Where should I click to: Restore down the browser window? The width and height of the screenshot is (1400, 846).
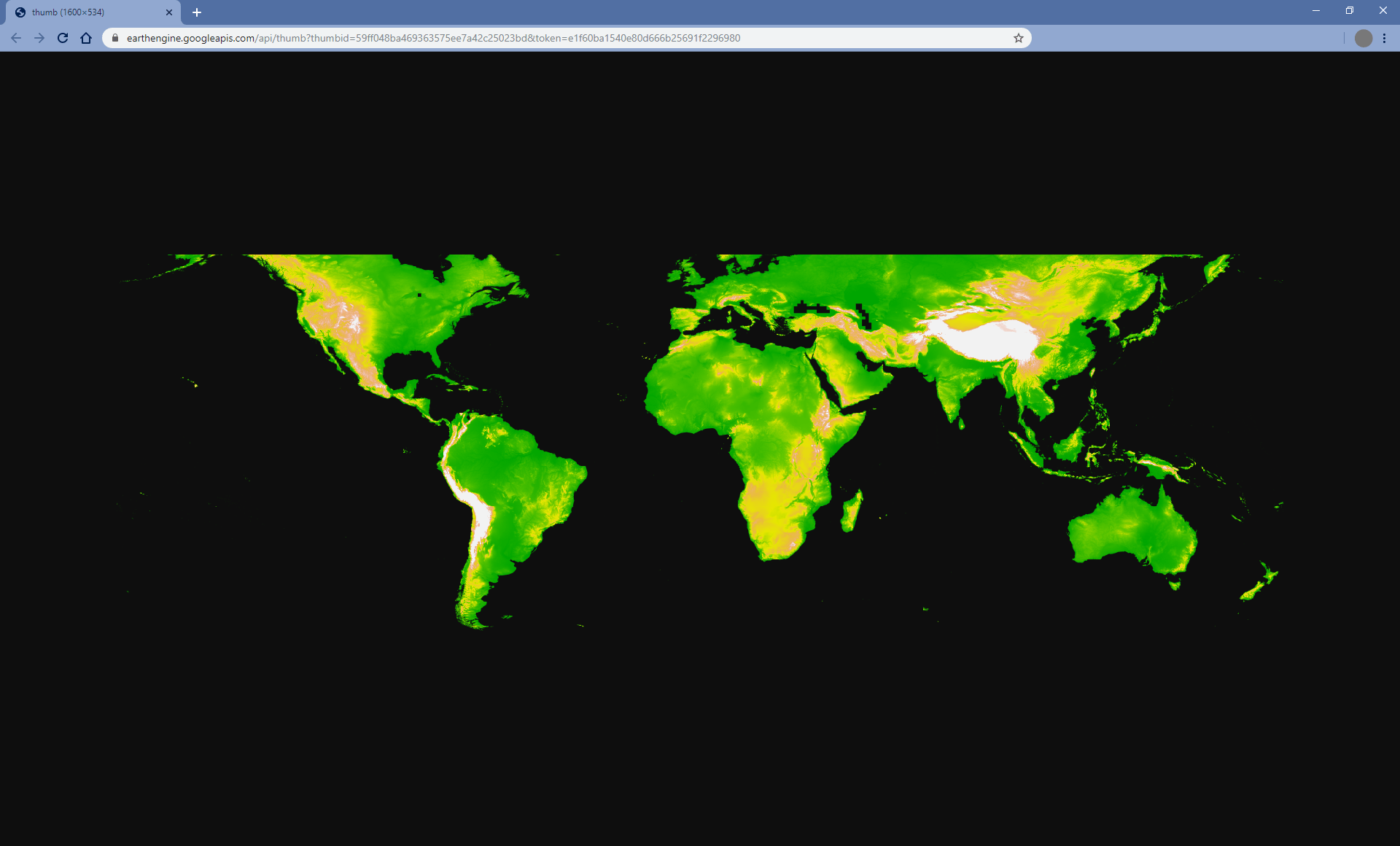coord(1350,11)
